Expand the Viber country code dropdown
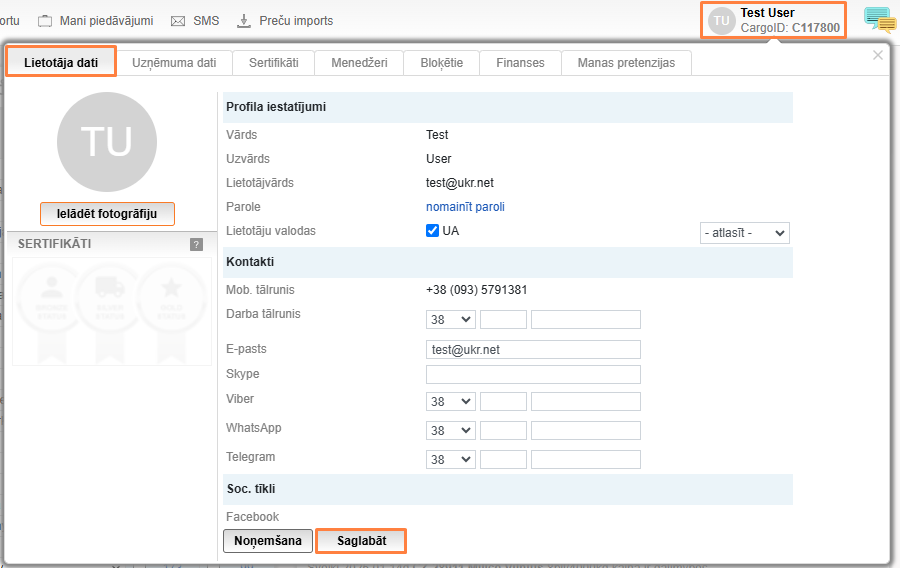This screenshot has width=900, height=568. click(x=450, y=401)
